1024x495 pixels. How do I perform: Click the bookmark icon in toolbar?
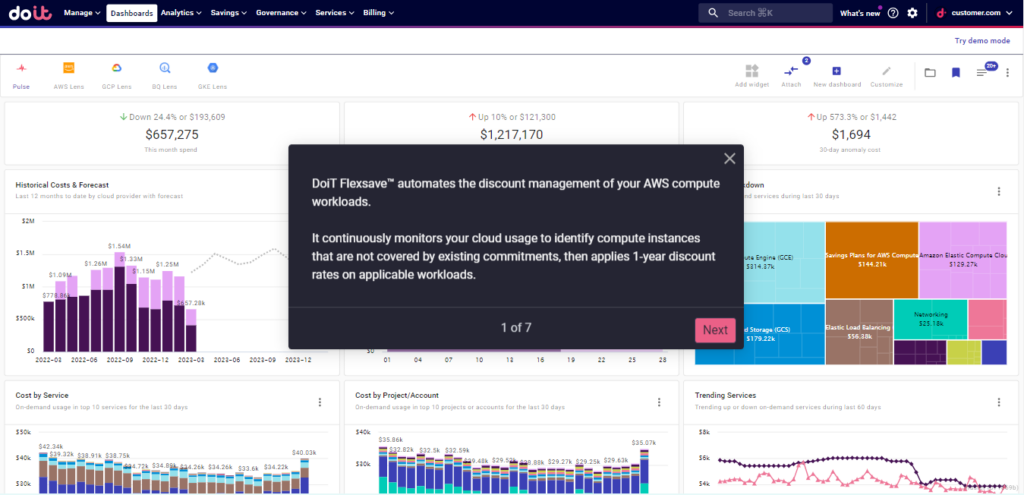coord(956,73)
